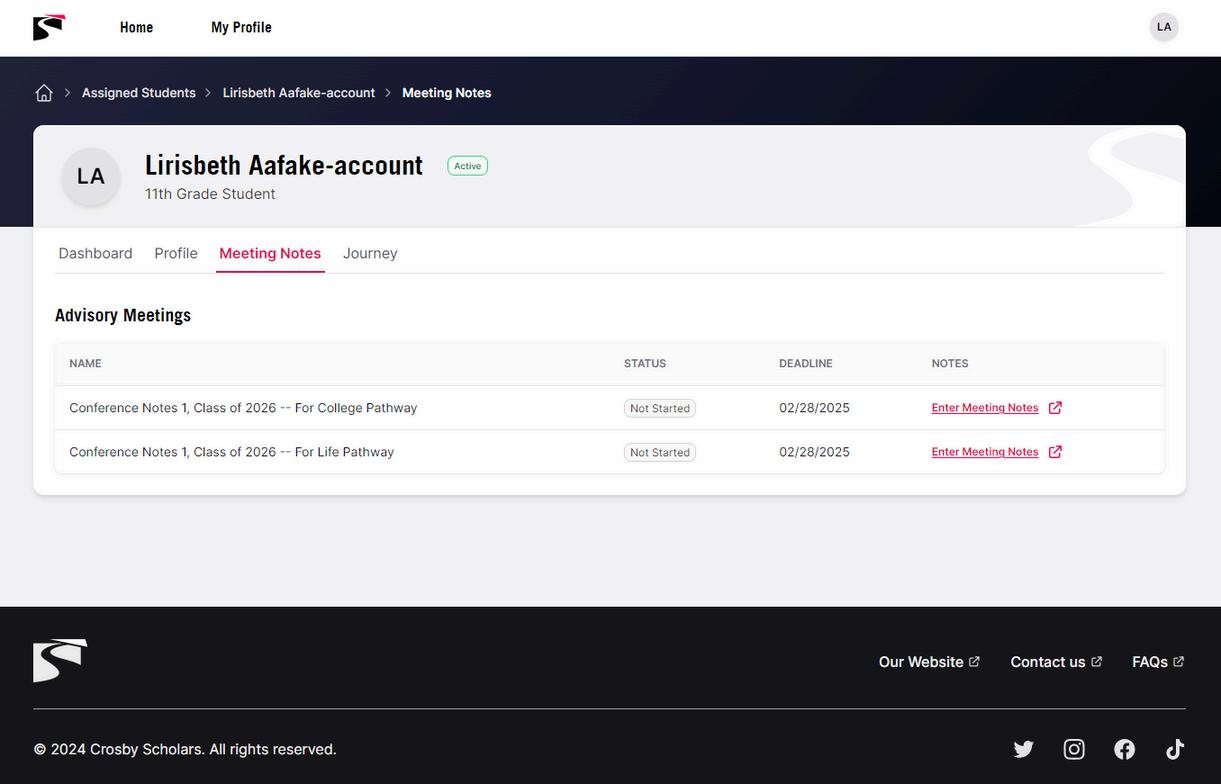Open My Profile in top navigation

241,27
